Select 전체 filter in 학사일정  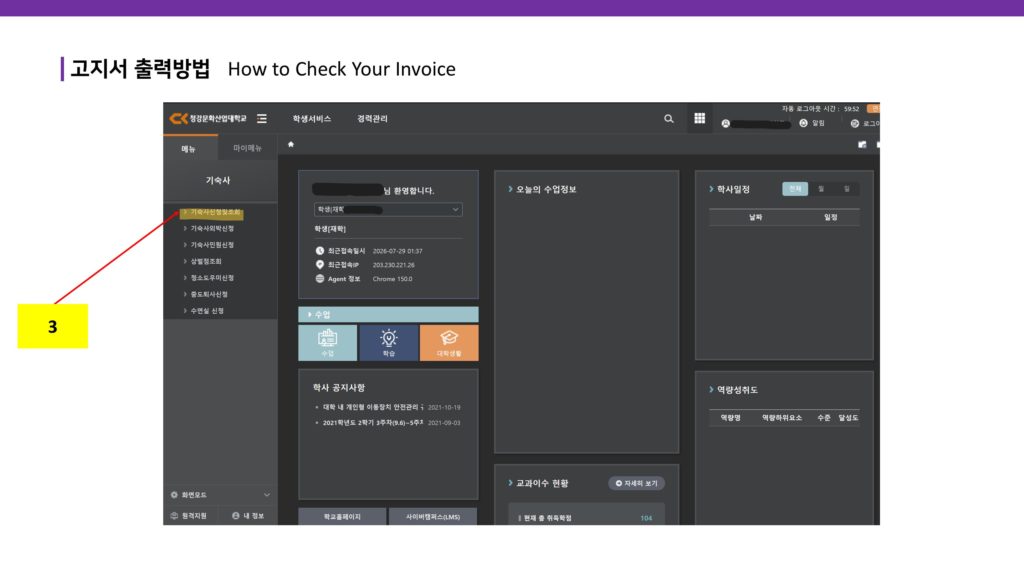[795, 189]
